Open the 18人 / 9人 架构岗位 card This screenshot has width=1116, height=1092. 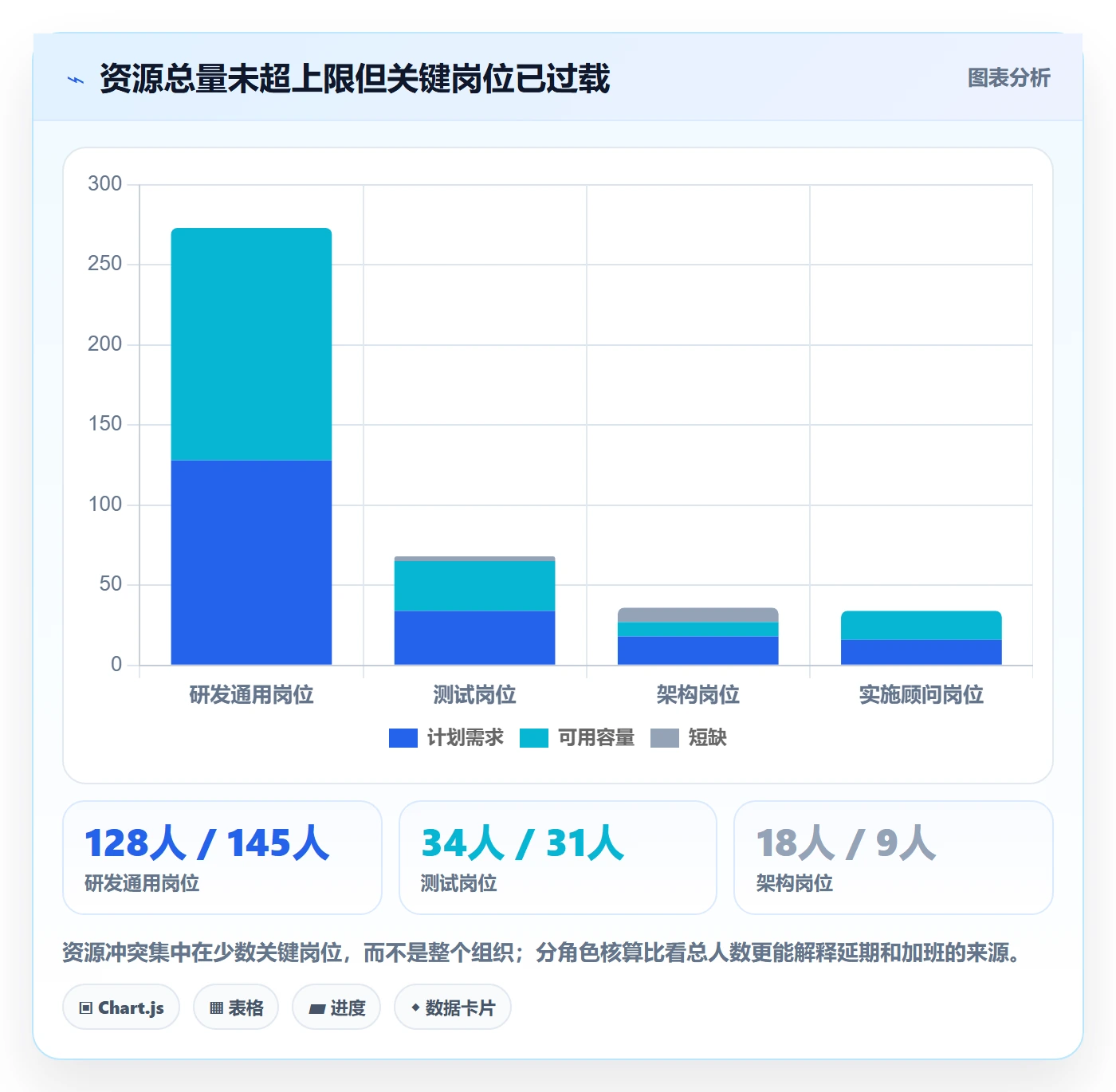click(894, 858)
